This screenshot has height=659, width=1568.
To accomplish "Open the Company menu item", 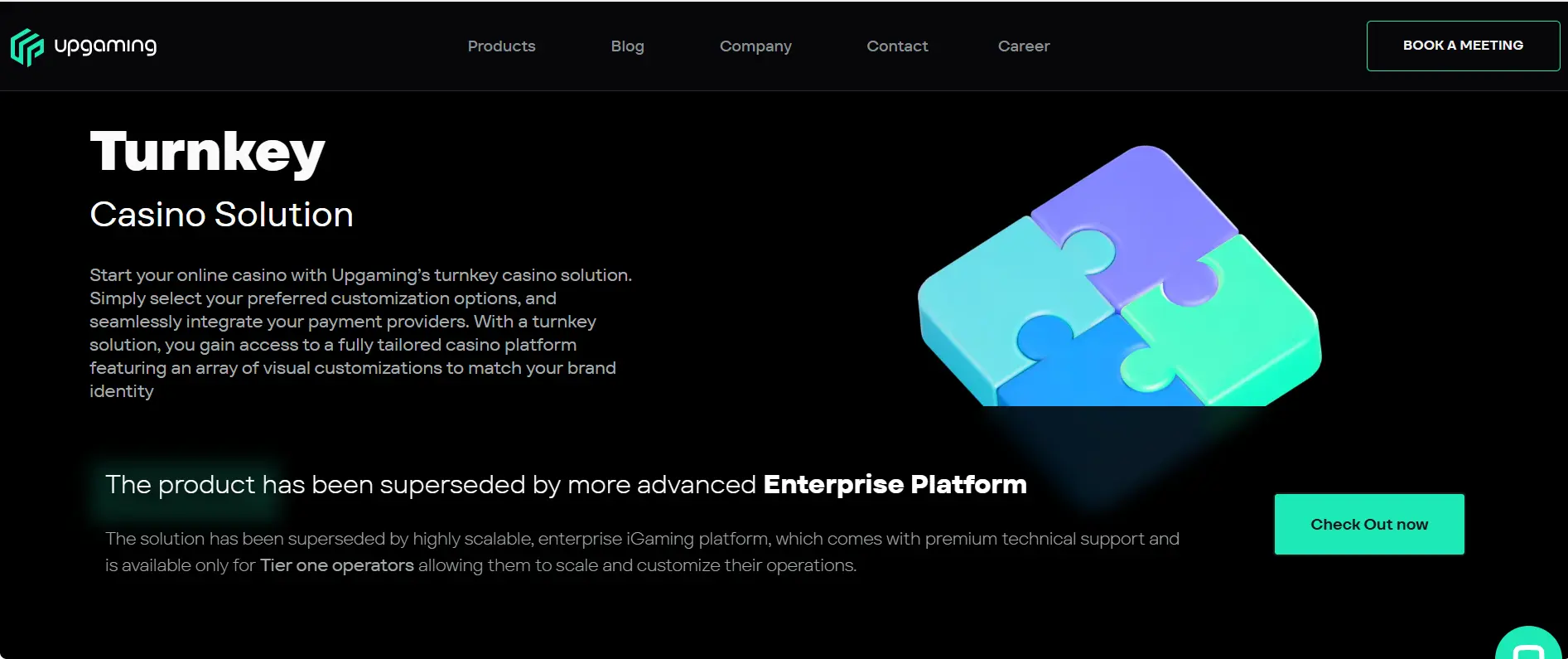I will (x=755, y=46).
